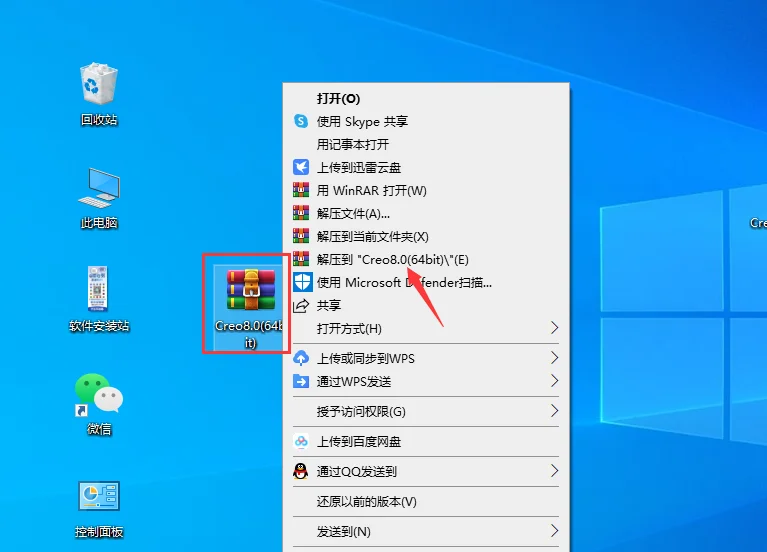Click the 发送到(N) menu text

[343, 531]
